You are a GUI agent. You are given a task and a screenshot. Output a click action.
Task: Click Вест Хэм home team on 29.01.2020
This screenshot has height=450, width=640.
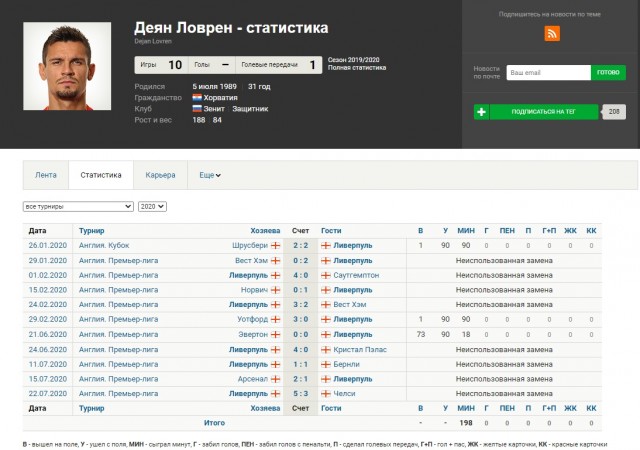[251, 261]
